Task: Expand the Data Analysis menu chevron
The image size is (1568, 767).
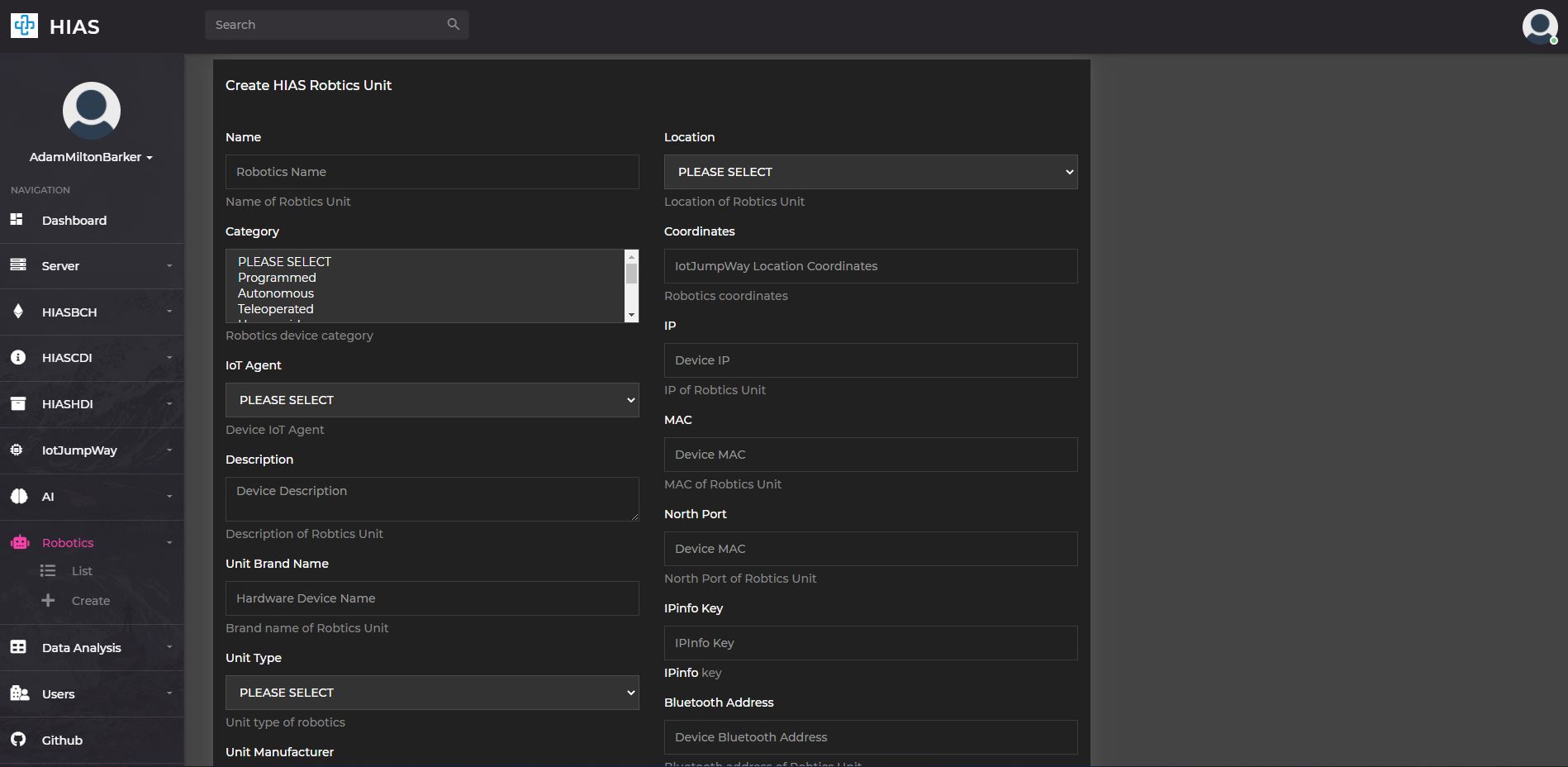Action: pyautogui.click(x=169, y=647)
